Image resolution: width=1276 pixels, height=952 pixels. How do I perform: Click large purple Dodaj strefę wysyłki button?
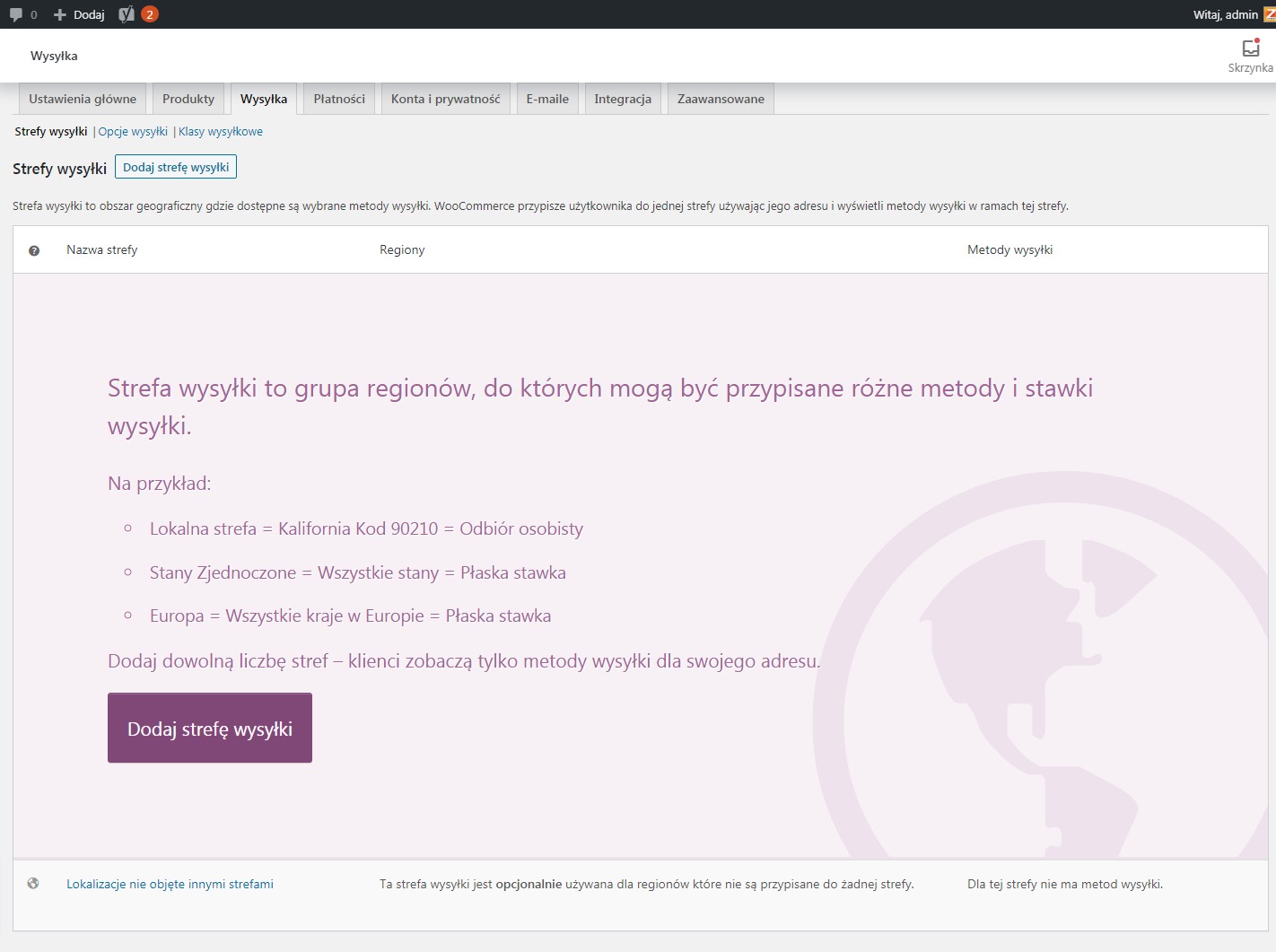pos(210,728)
